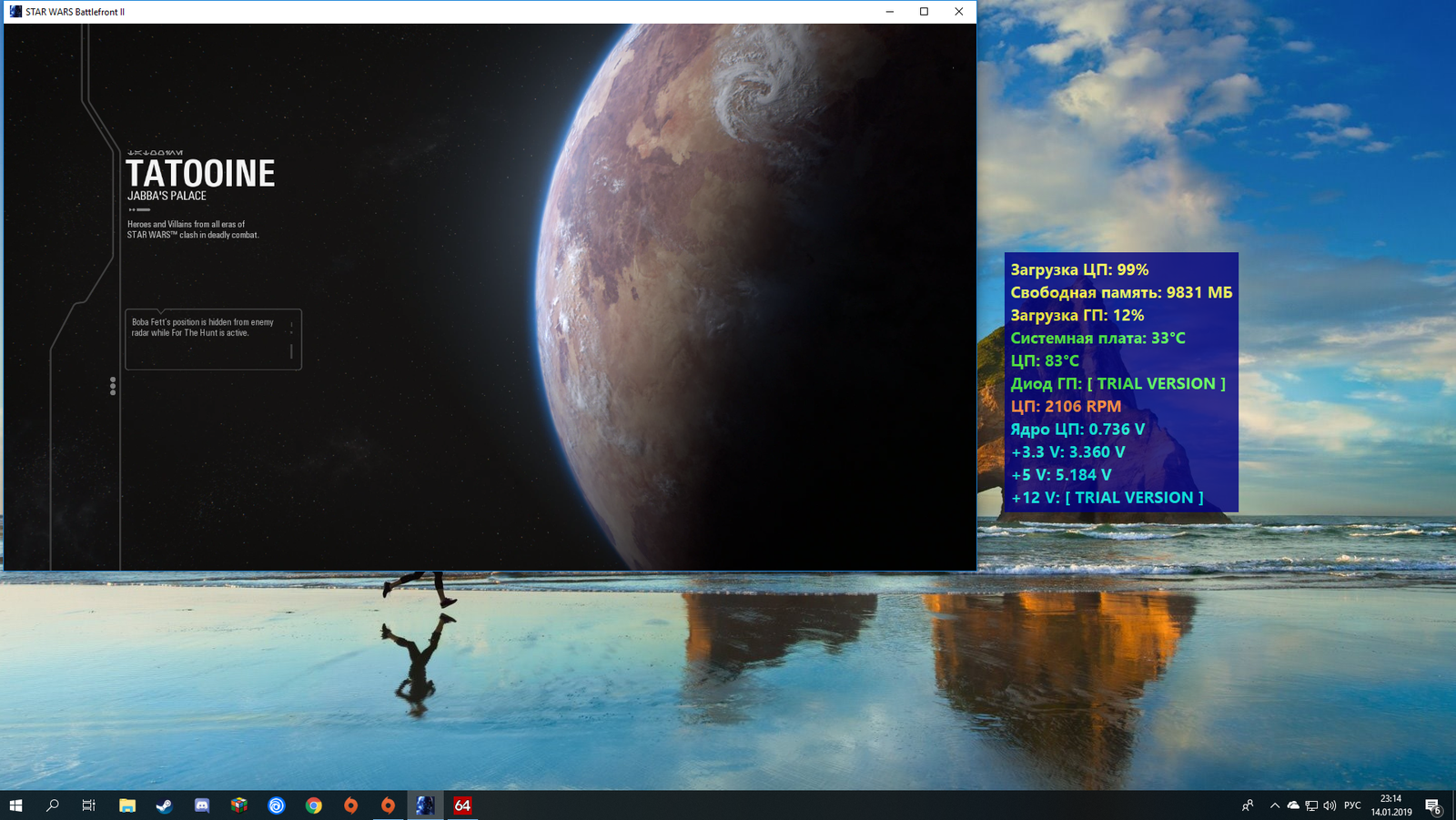Screen dimensions: 1456x820
Task: Open the Rubik's cube app icon
Action: click(239, 805)
